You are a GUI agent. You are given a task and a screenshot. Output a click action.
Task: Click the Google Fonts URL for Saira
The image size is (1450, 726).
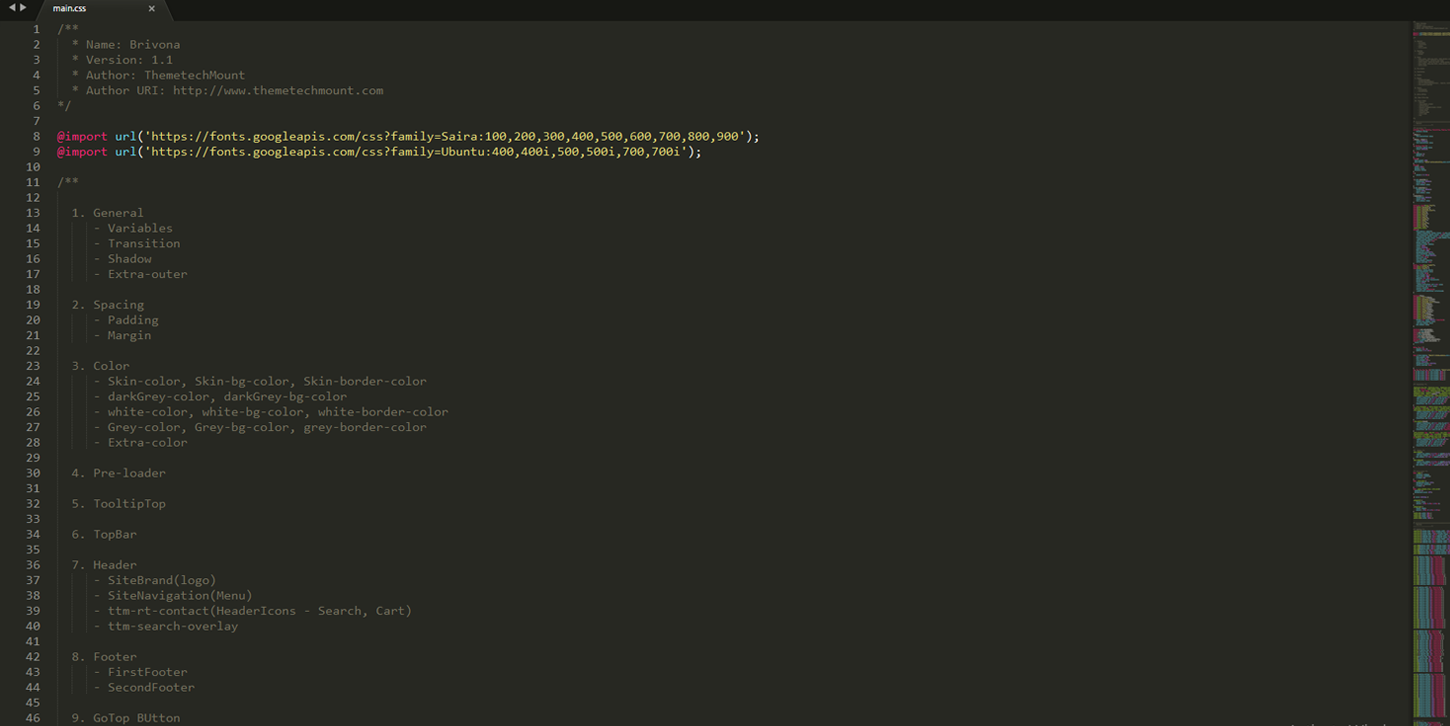[x=445, y=136]
